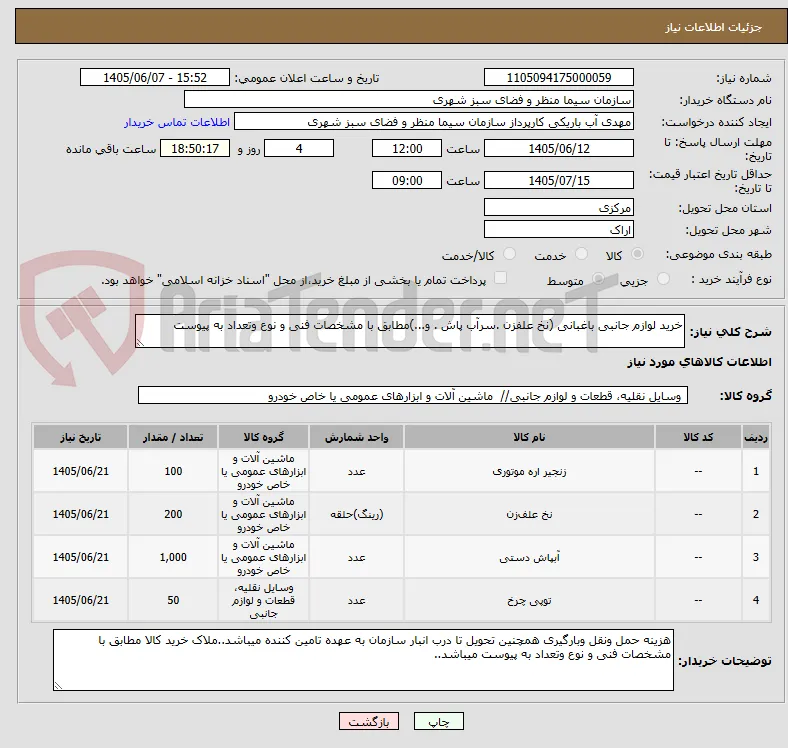Open اطلاعات تماس خریدار link
Screen dimensions: 788x748
pyautogui.click(x=177, y=122)
